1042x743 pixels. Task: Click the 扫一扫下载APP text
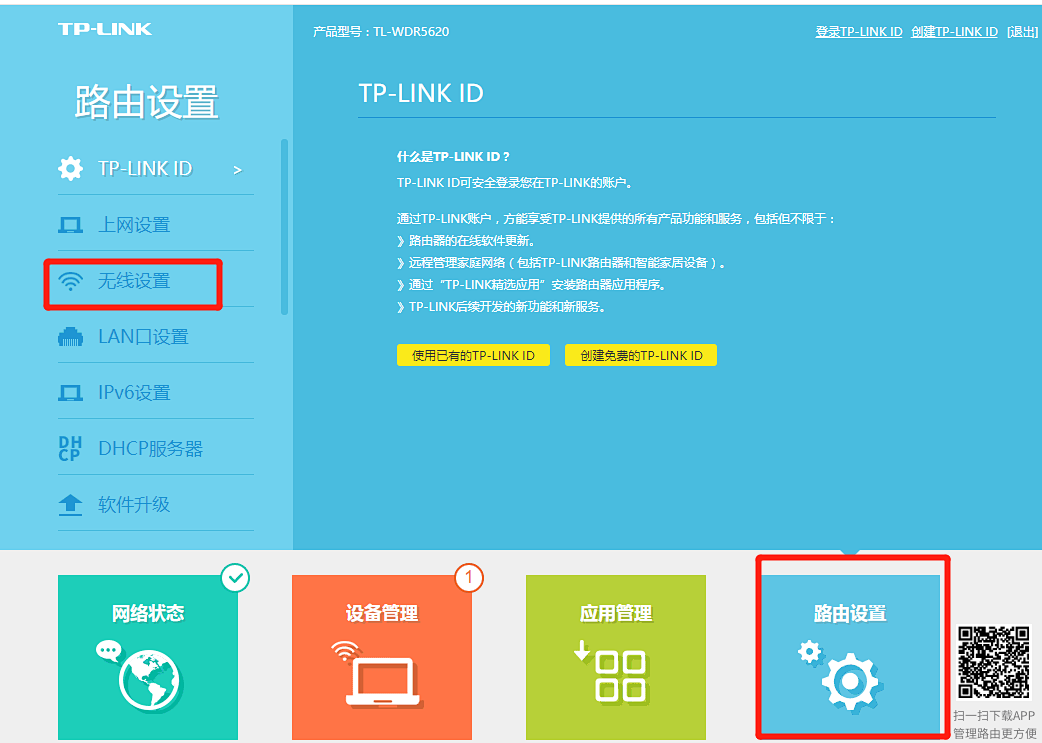(994, 716)
